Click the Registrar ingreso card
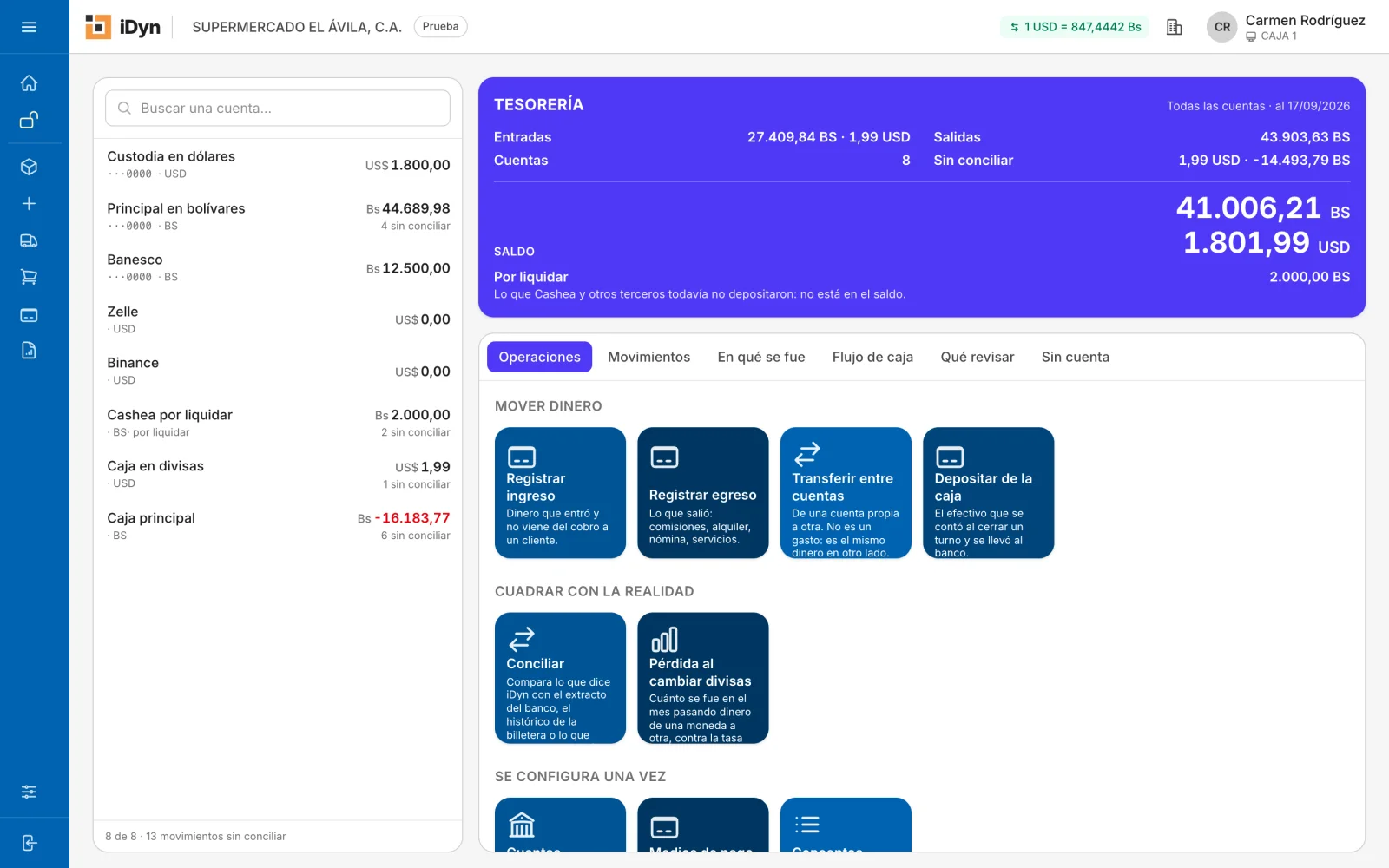Image resolution: width=1389 pixels, height=868 pixels. point(560,492)
